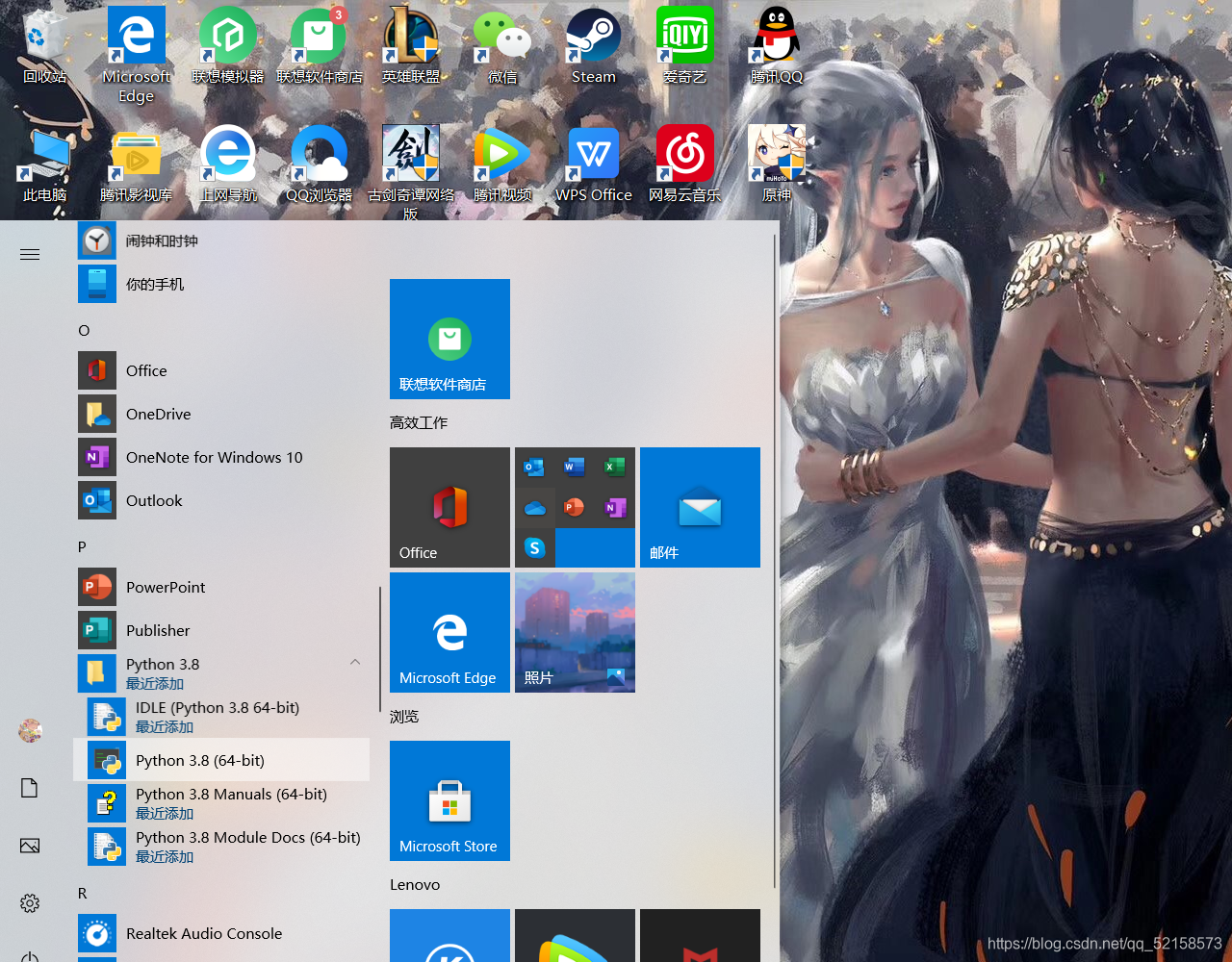Screen dimensions: 1232x962
Task: Open 你的手机 in the app list
Action: (x=221, y=284)
